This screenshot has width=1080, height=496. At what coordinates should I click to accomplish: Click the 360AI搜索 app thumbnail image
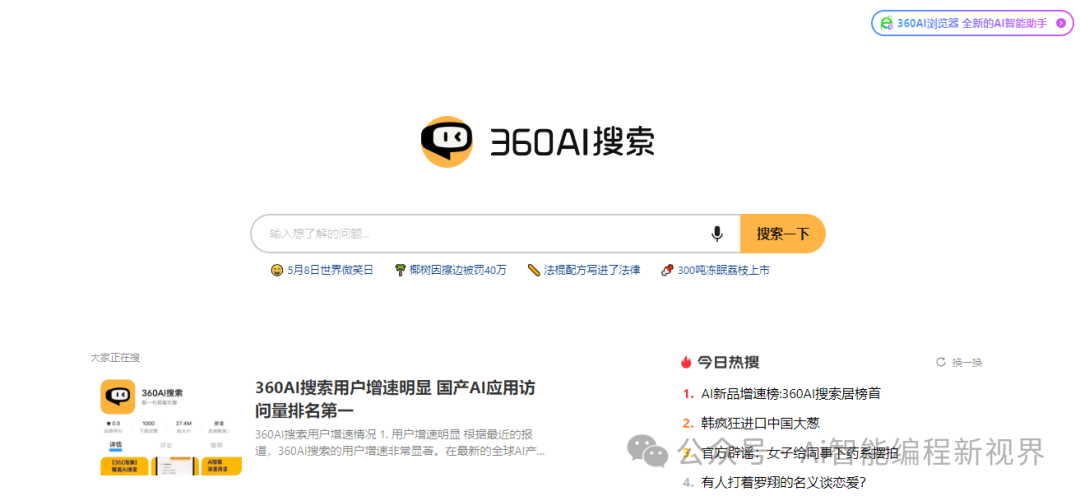[171, 426]
